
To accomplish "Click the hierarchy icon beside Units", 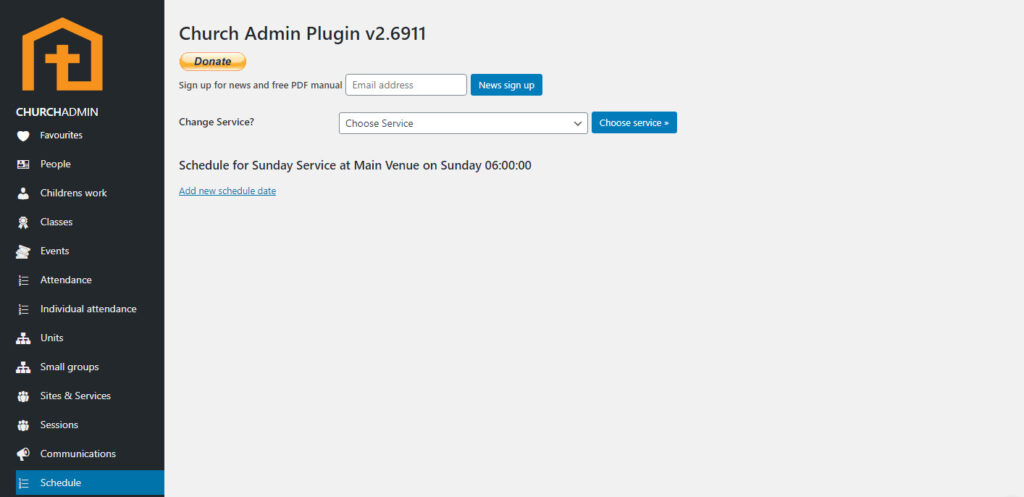I will coord(23,338).
